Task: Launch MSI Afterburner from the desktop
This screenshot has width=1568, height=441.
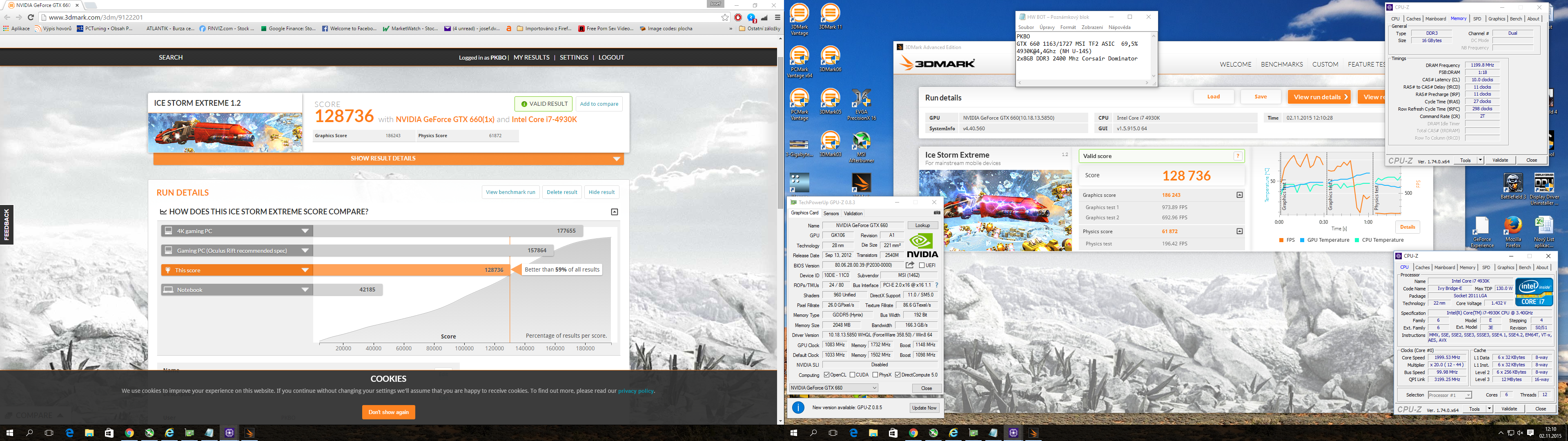Action: click(861, 147)
